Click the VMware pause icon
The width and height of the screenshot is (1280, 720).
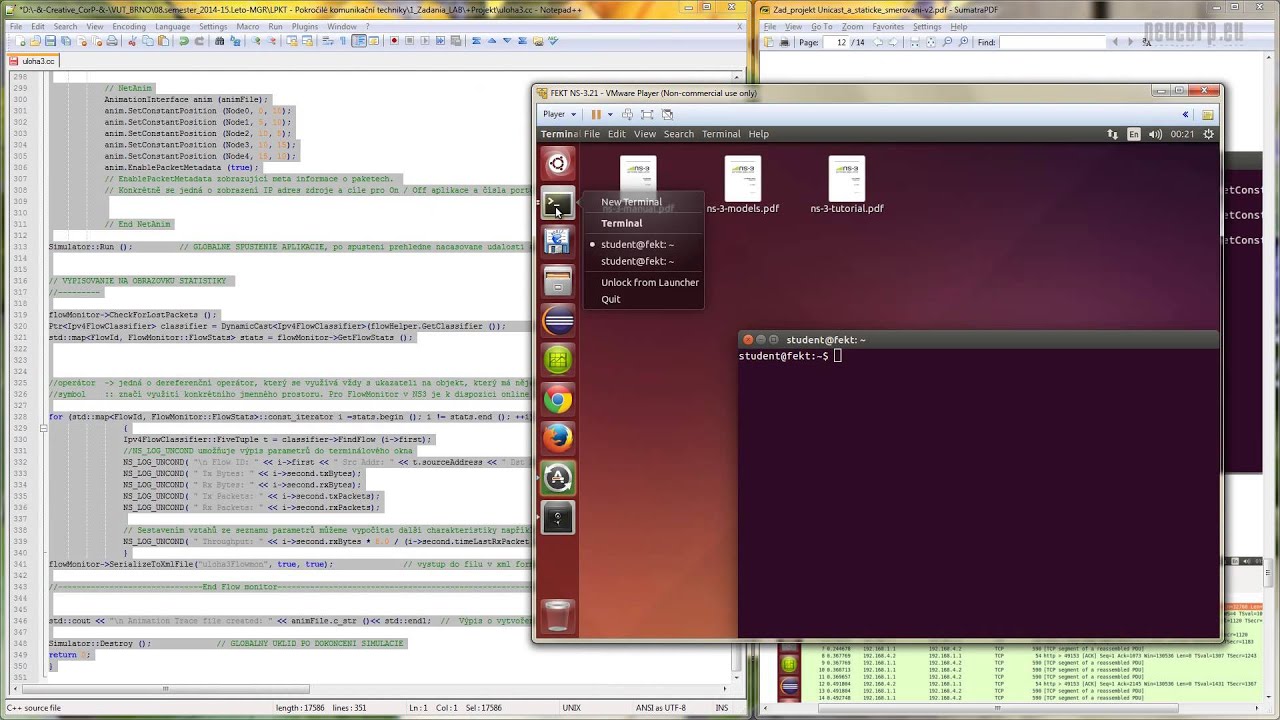click(x=596, y=114)
